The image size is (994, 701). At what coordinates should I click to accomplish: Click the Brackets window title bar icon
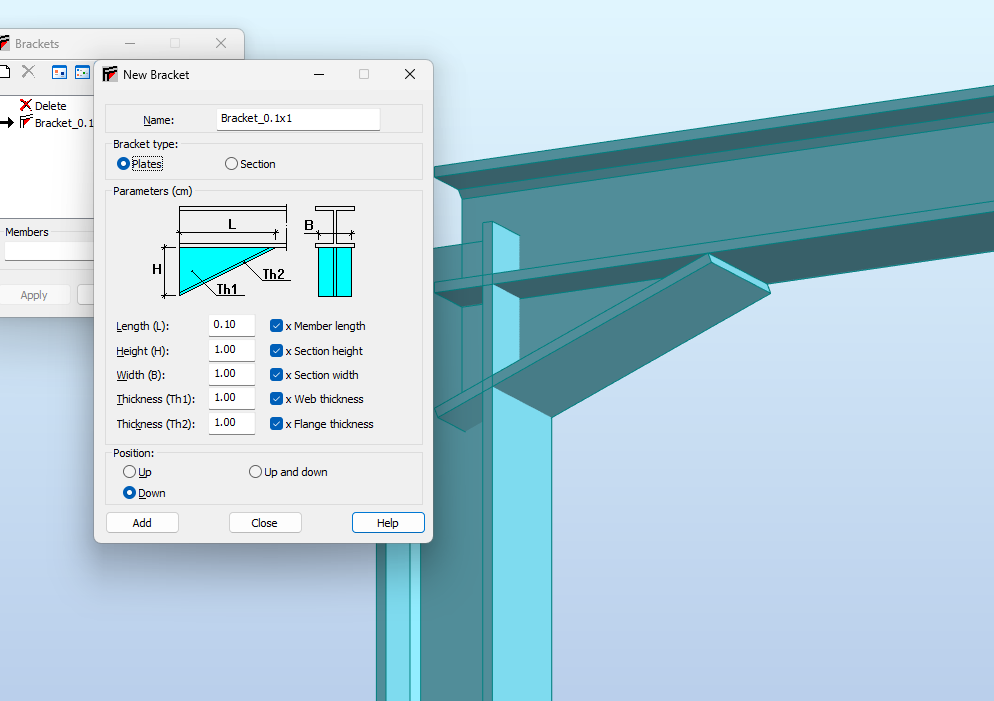tap(8, 42)
